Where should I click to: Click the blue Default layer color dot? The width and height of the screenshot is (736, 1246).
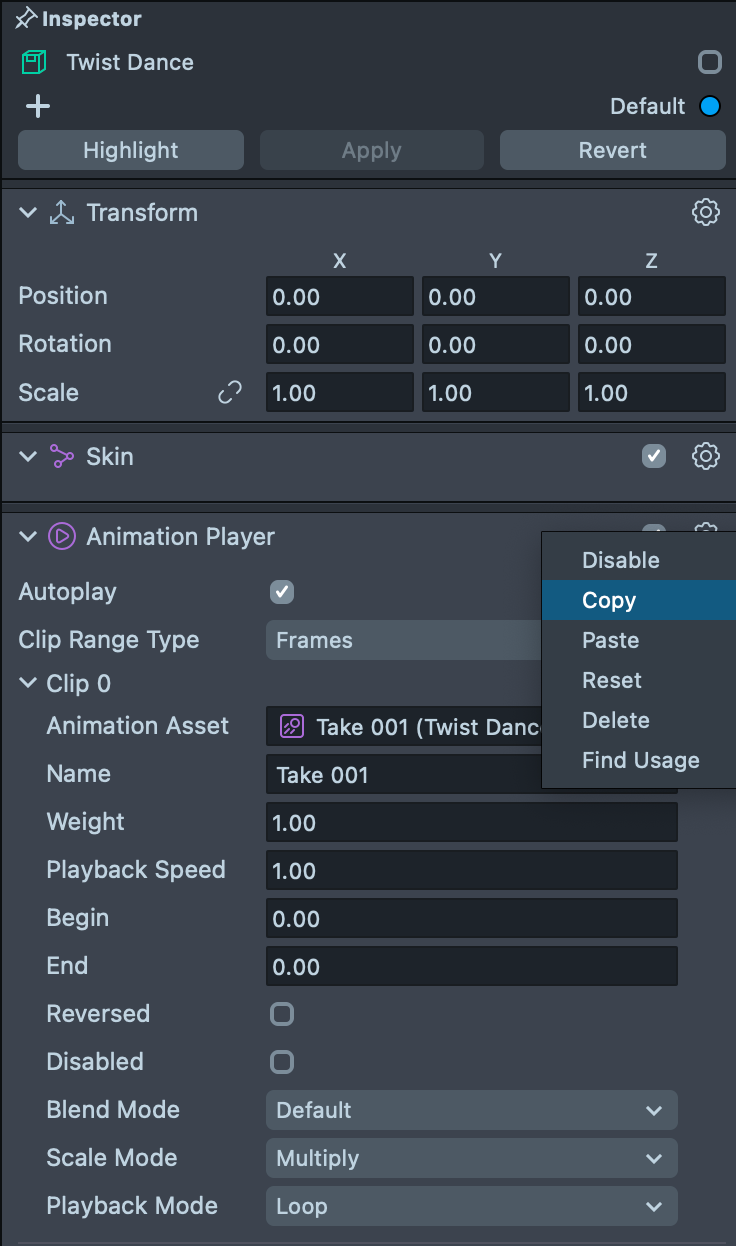pyautogui.click(x=710, y=106)
